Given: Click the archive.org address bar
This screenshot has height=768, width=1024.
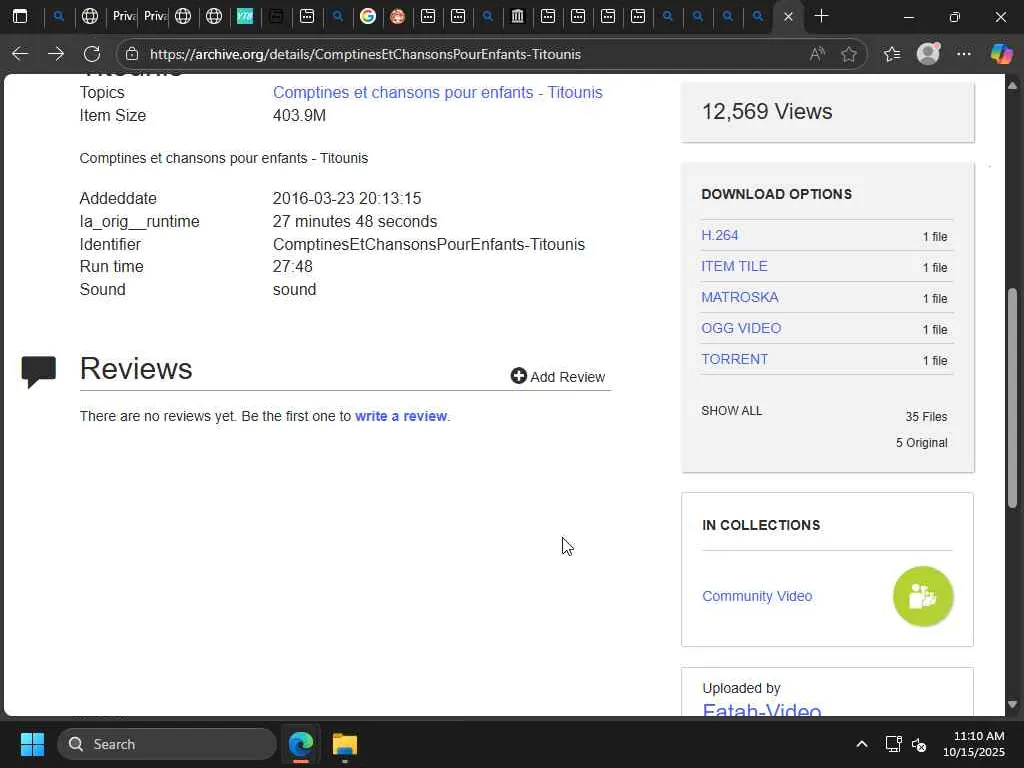Looking at the screenshot, I should tap(366, 54).
